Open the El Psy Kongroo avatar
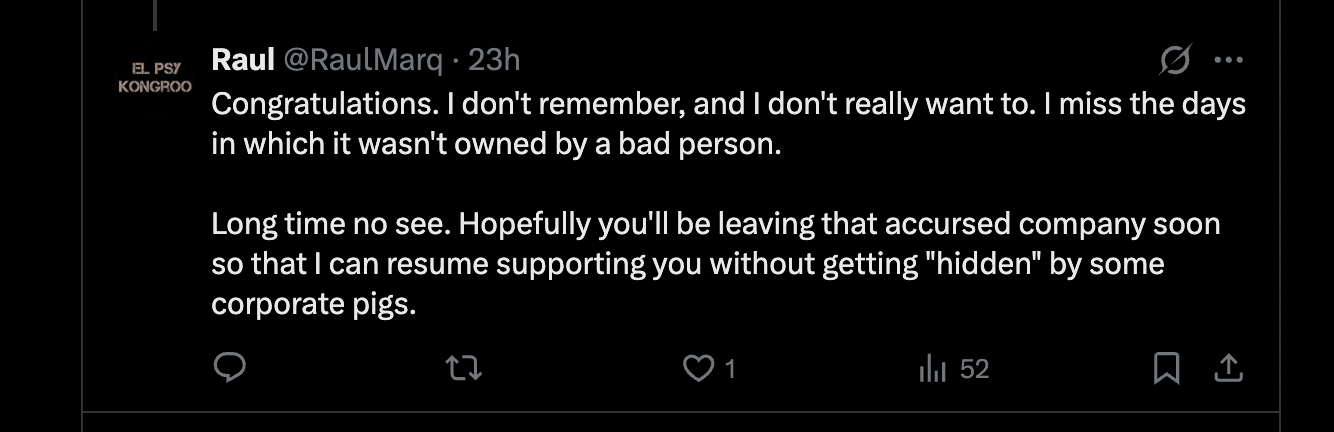Image resolution: width=1334 pixels, height=432 pixels. tap(155, 78)
